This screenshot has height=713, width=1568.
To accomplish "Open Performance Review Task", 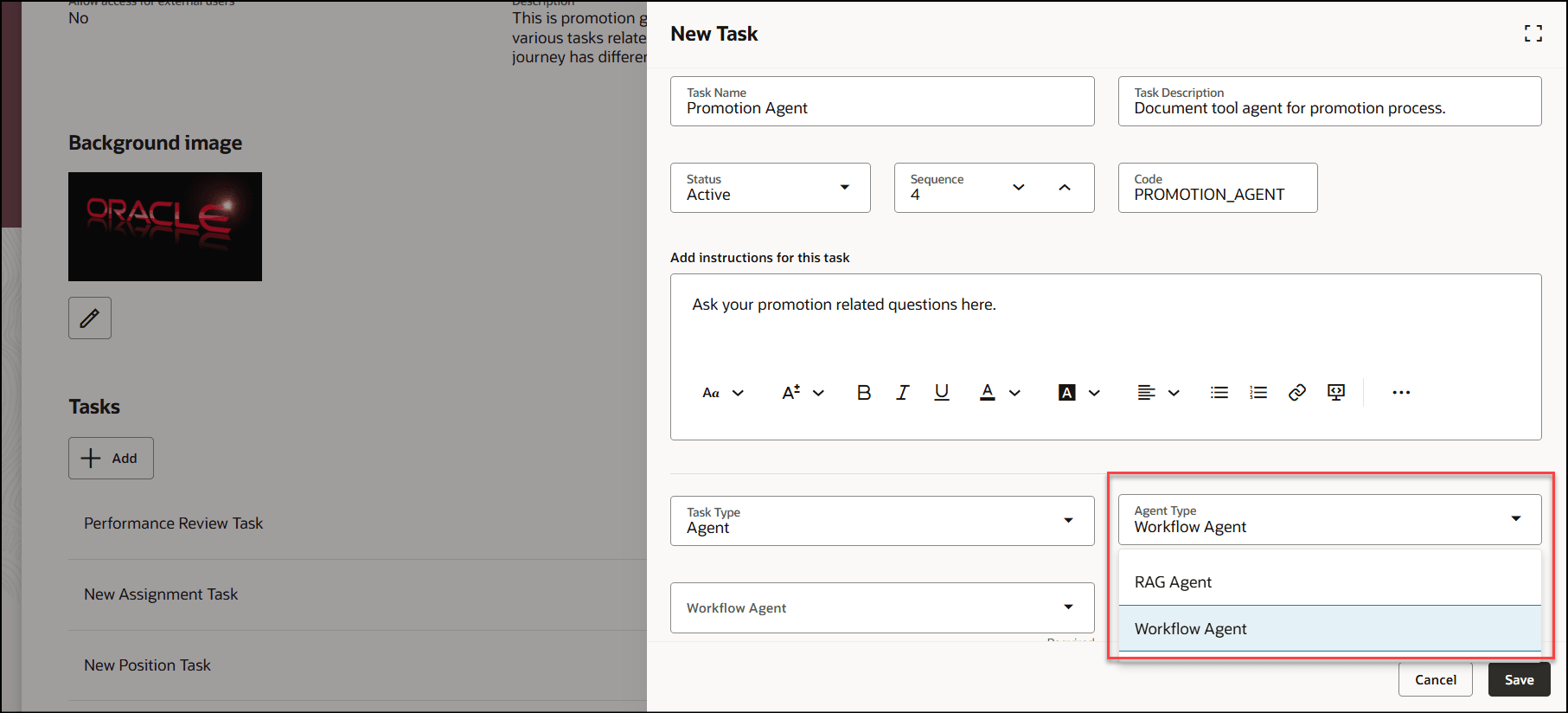I will 173,524.
